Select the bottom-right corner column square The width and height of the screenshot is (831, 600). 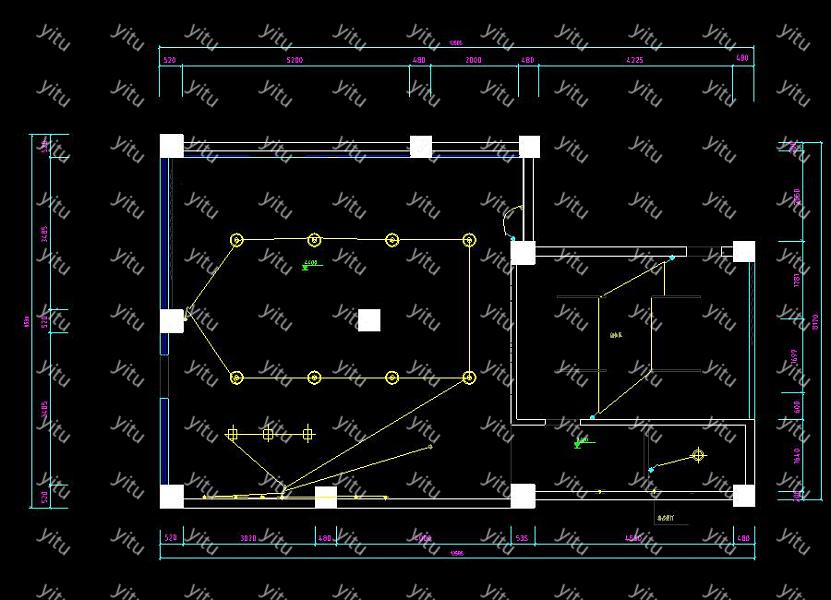click(743, 496)
